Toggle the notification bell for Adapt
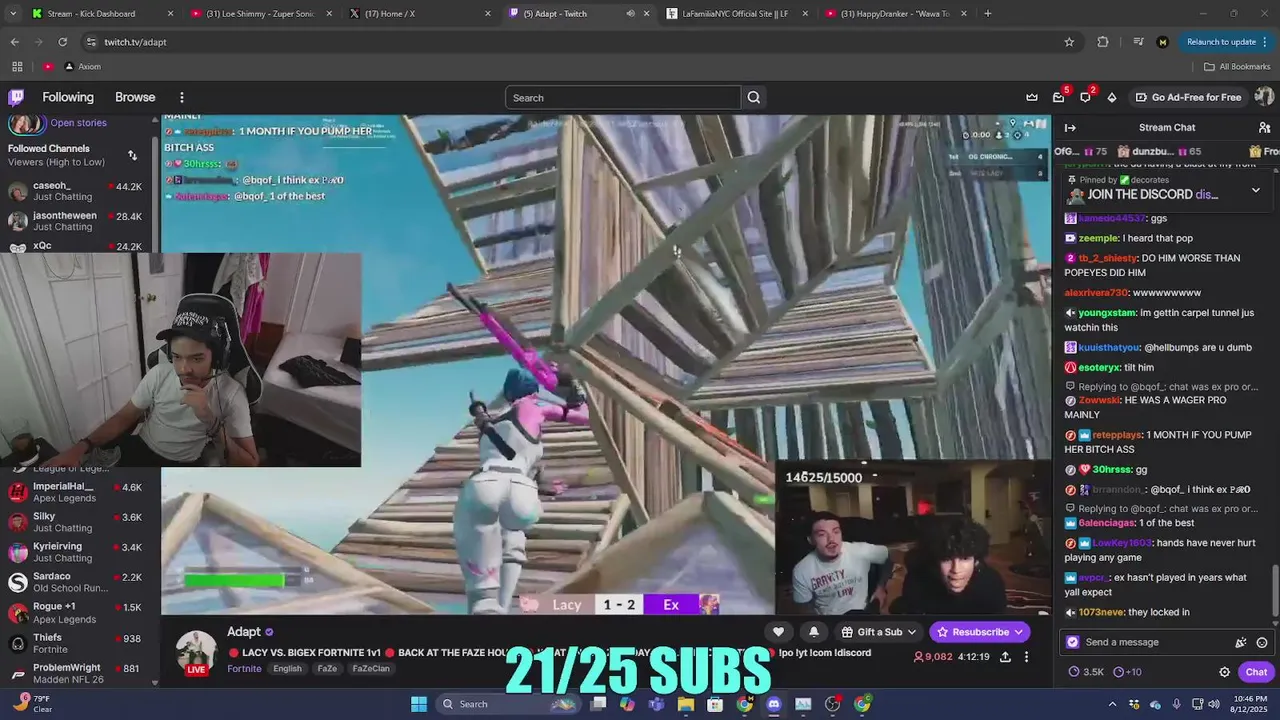Viewport: 1280px width, 720px height. (813, 632)
